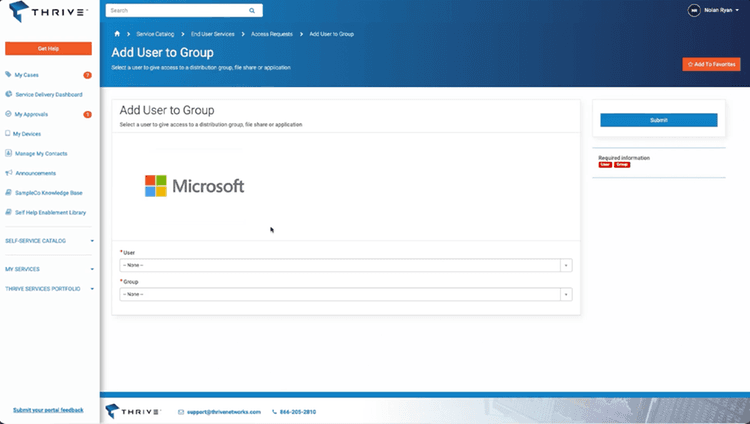Click the Nolan Ryan avatar icon
The width and height of the screenshot is (750, 424).
(x=694, y=10)
